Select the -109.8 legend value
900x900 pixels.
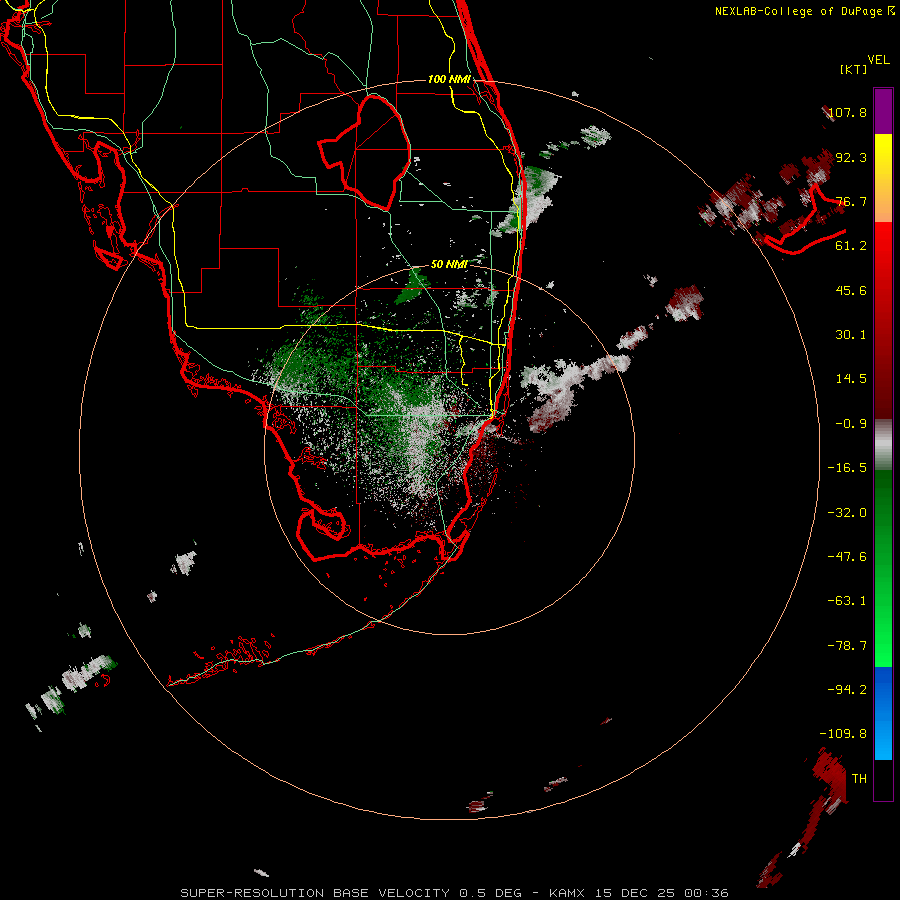click(x=843, y=734)
